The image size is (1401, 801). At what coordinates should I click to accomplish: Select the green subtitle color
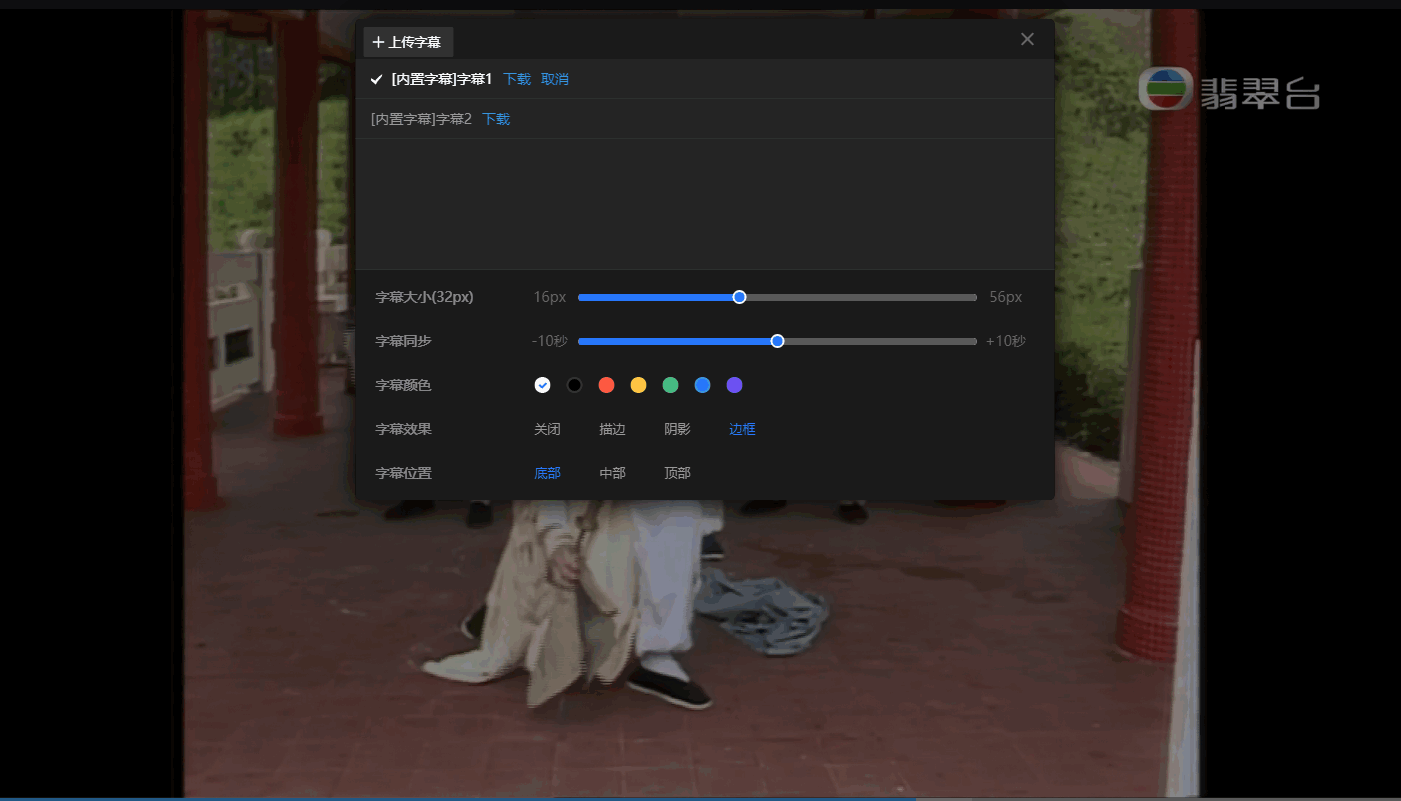tap(670, 385)
